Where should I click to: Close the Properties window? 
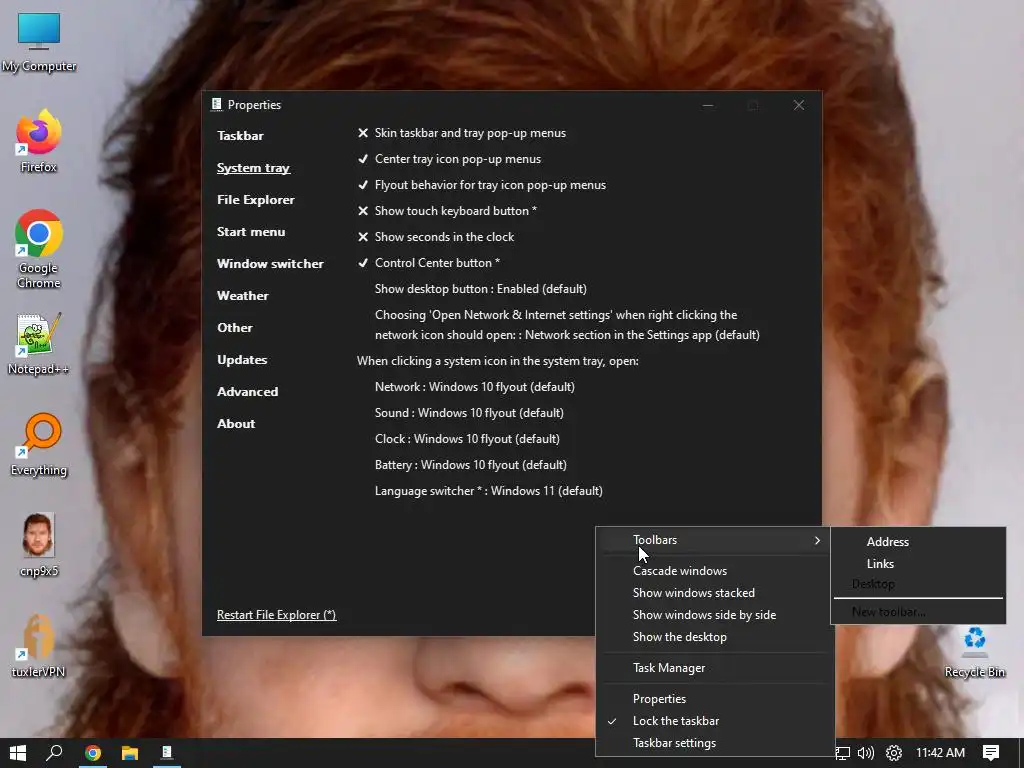(798, 105)
